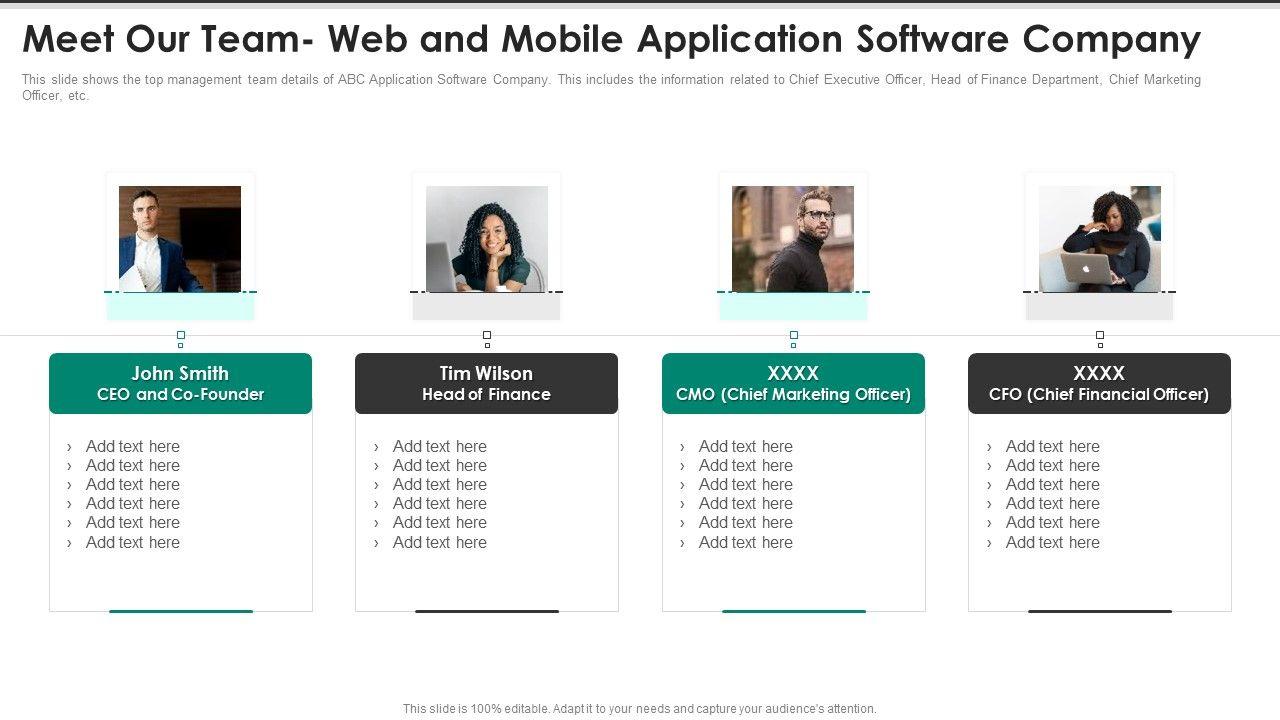
Task: Click last 'Add text here' bullet under the CFO
Action: [x=1052, y=543]
